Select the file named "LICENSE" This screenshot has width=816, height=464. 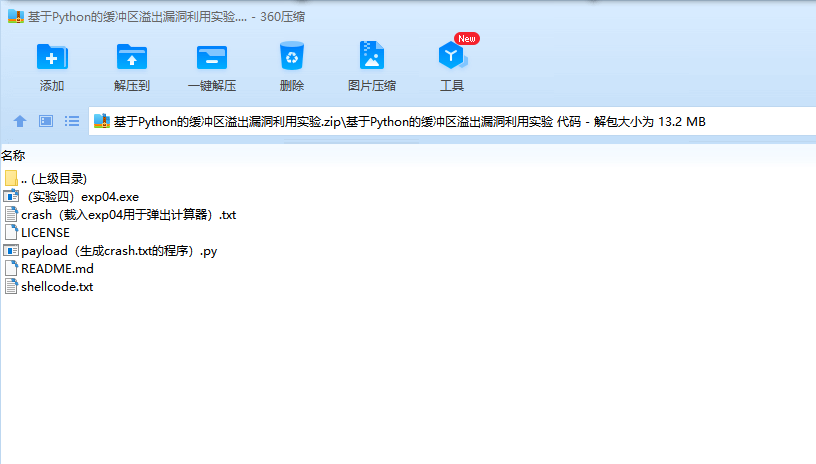tap(37, 233)
